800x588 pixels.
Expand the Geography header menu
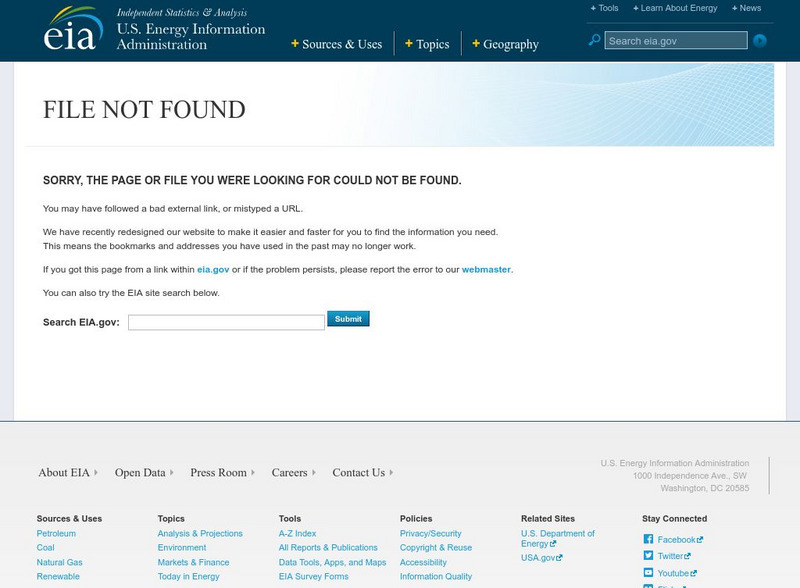point(505,45)
